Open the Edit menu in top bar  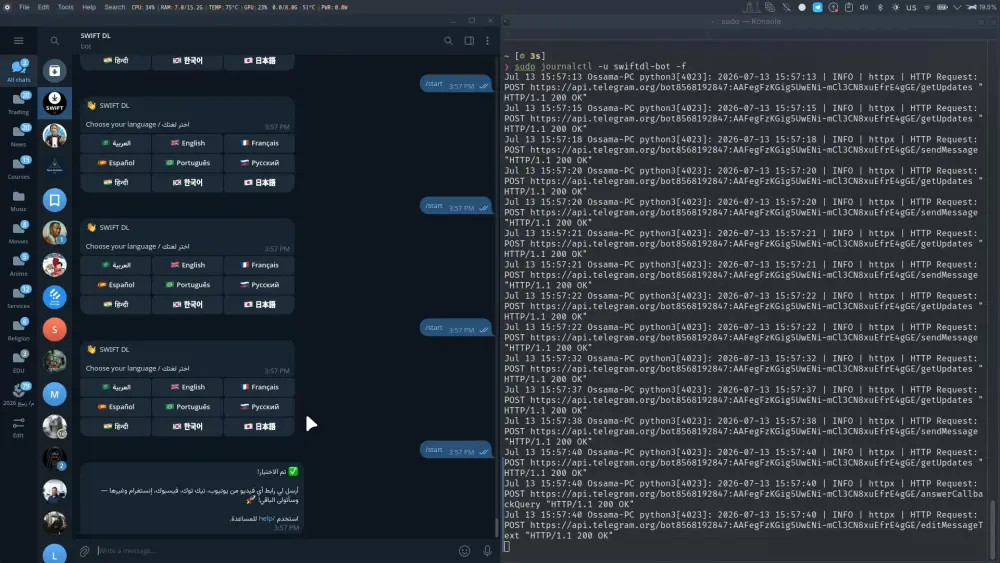coord(43,7)
